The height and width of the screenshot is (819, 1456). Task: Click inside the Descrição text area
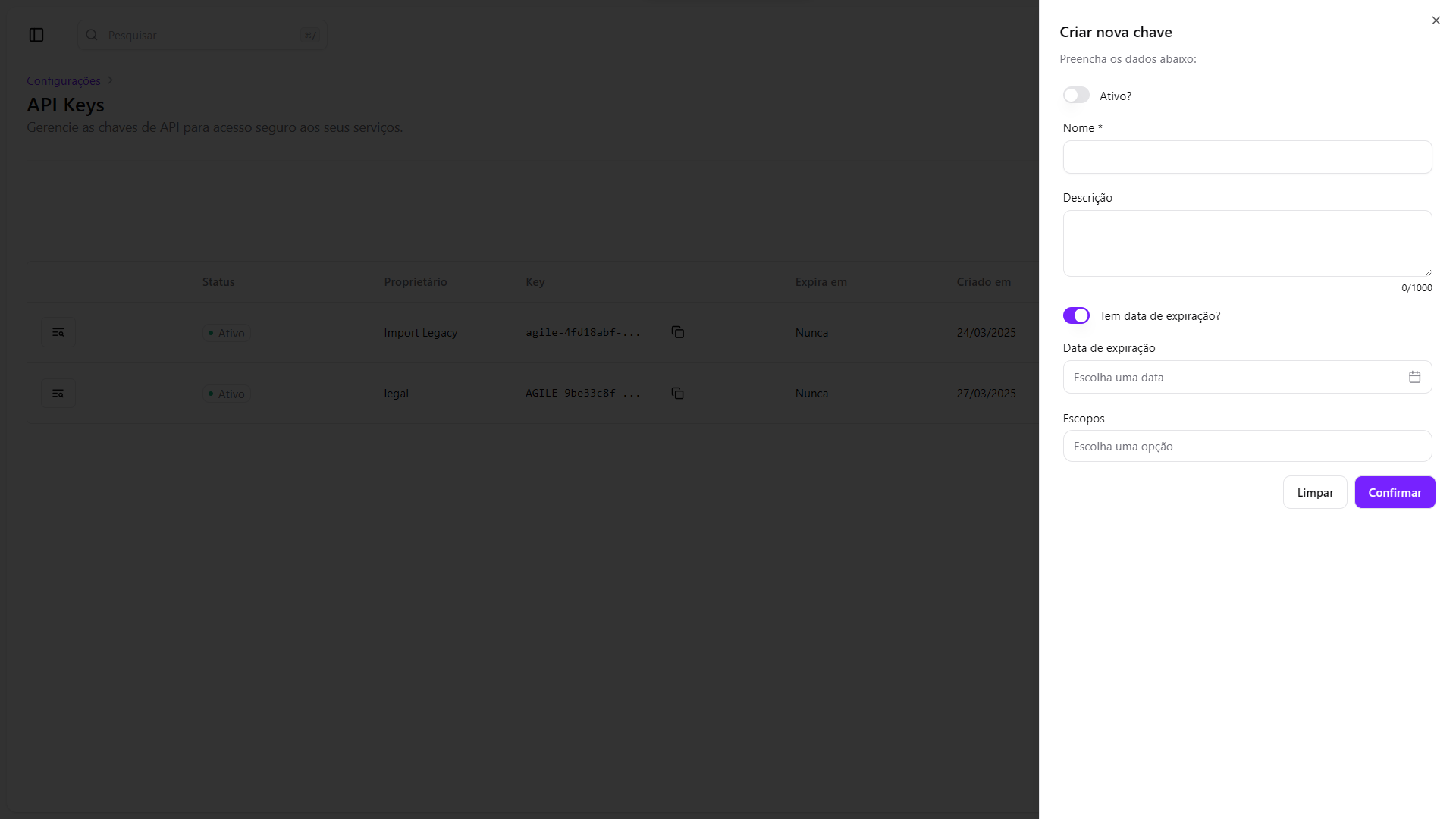(1247, 243)
